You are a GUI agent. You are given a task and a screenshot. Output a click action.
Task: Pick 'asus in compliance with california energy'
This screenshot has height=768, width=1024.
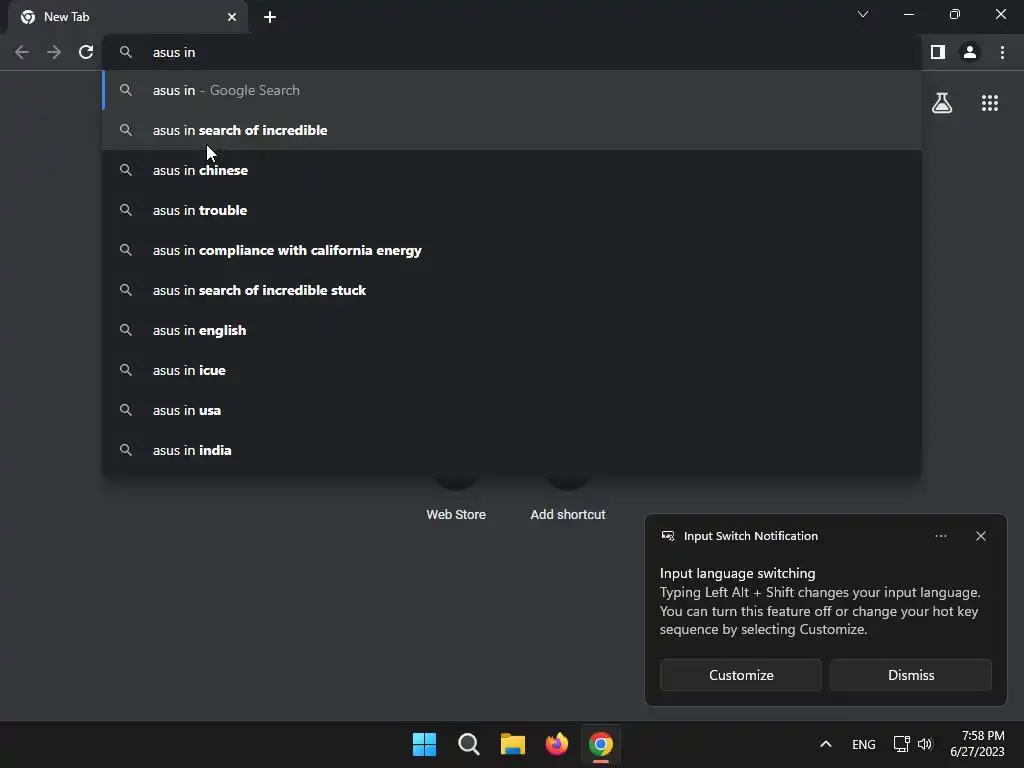[x=512, y=250]
